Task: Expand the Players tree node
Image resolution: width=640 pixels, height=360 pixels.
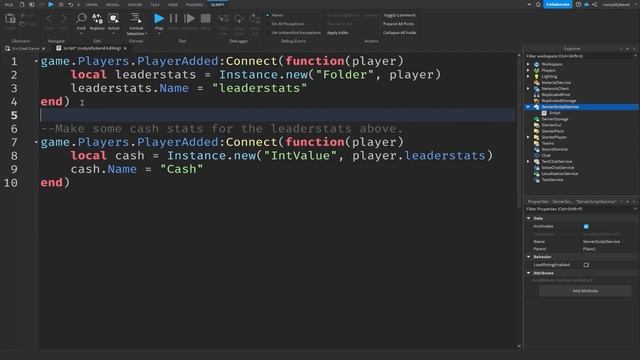Action: pos(528,70)
